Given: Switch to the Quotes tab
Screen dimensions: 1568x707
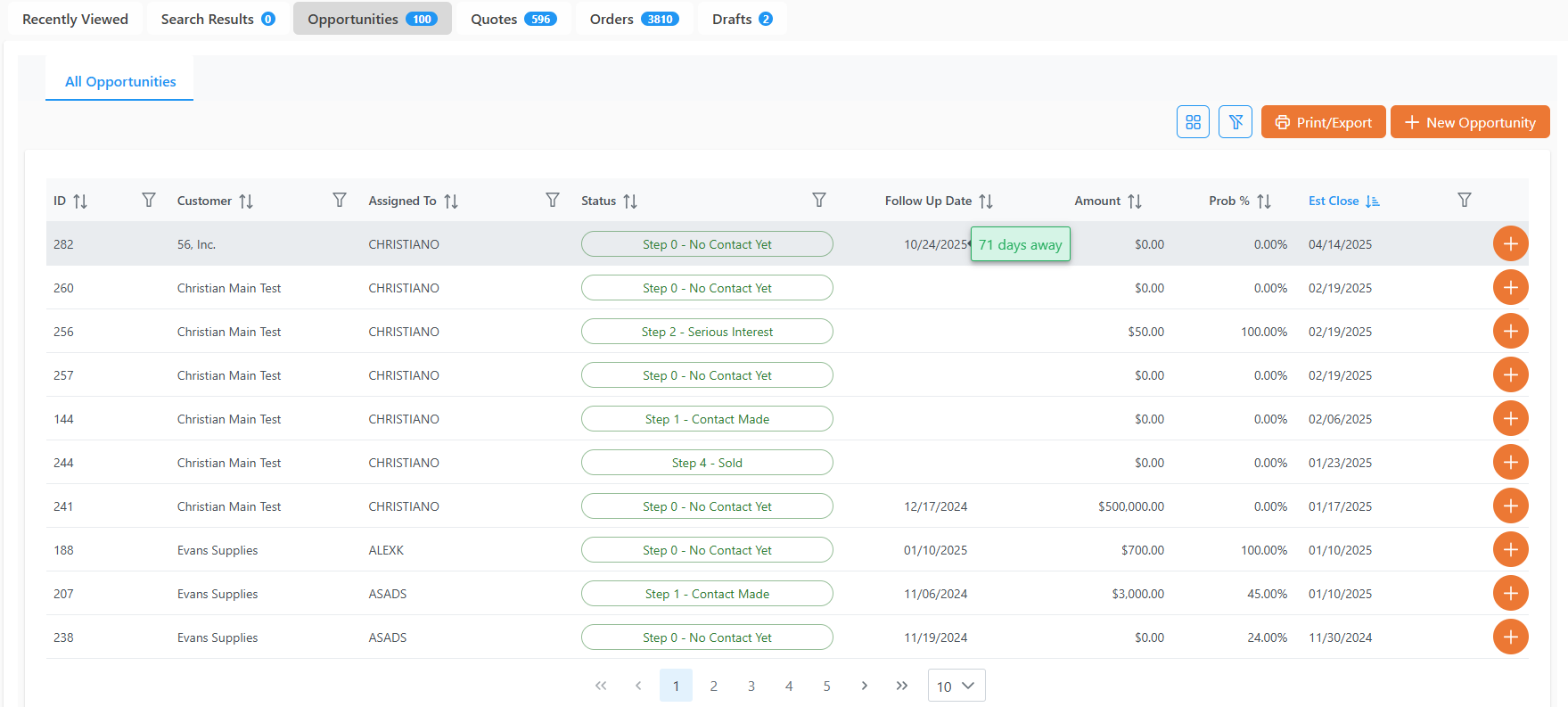Looking at the screenshot, I should click(x=513, y=19).
